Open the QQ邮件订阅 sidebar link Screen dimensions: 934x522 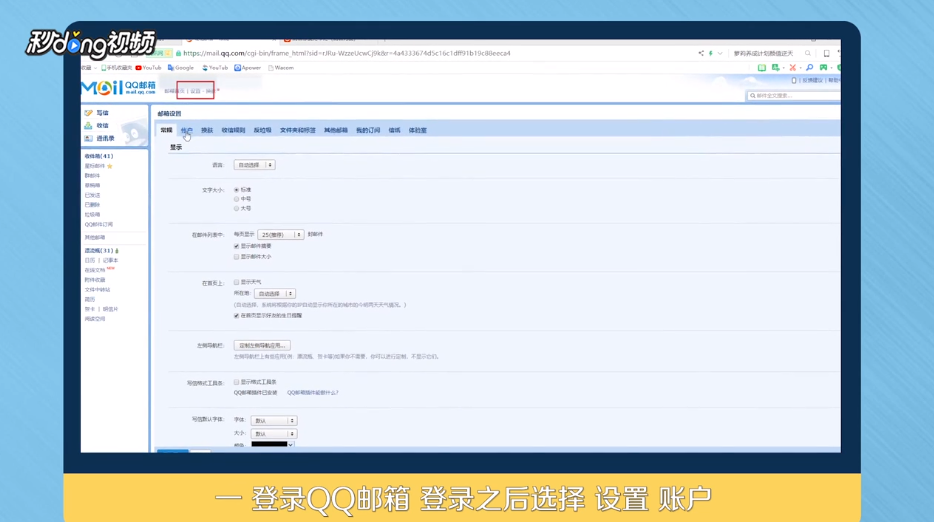[98, 225]
